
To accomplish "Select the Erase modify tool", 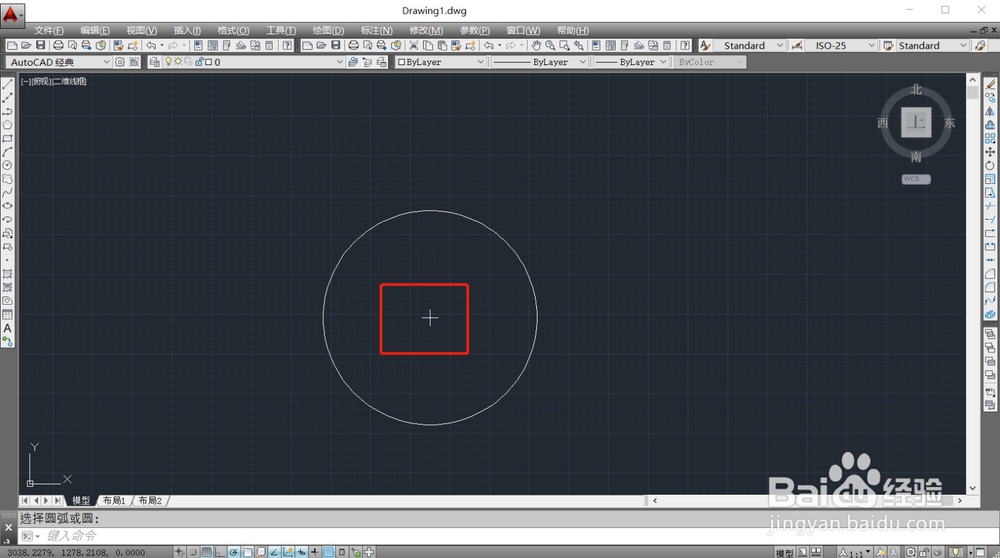I will coord(990,84).
